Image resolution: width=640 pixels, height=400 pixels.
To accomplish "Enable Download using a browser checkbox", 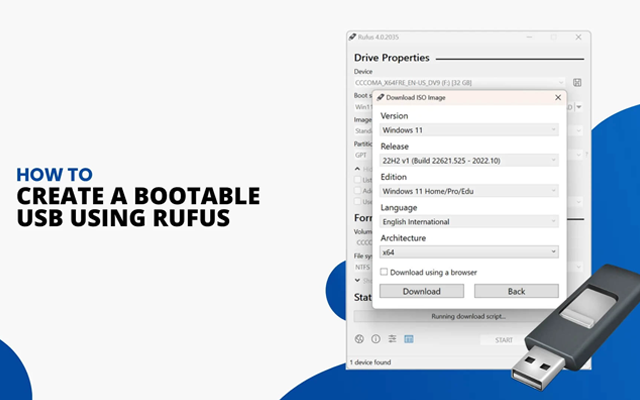I will point(385,271).
